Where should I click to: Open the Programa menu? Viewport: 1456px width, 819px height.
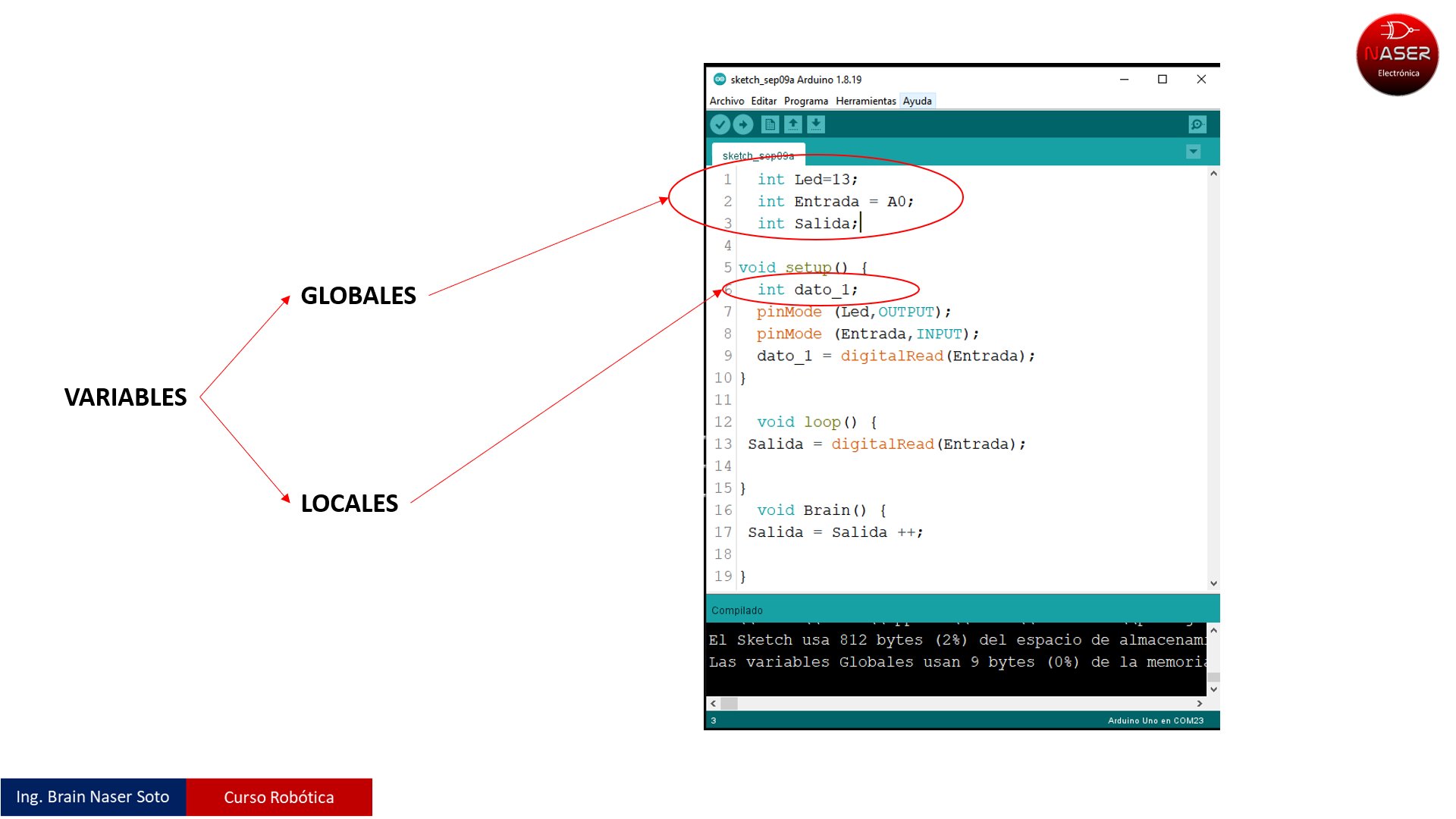(x=805, y=101)
